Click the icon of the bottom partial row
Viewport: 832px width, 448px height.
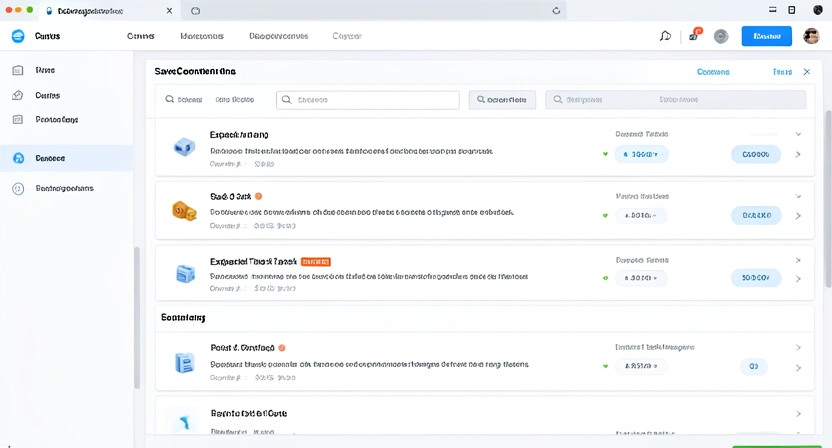pos(185,423)
